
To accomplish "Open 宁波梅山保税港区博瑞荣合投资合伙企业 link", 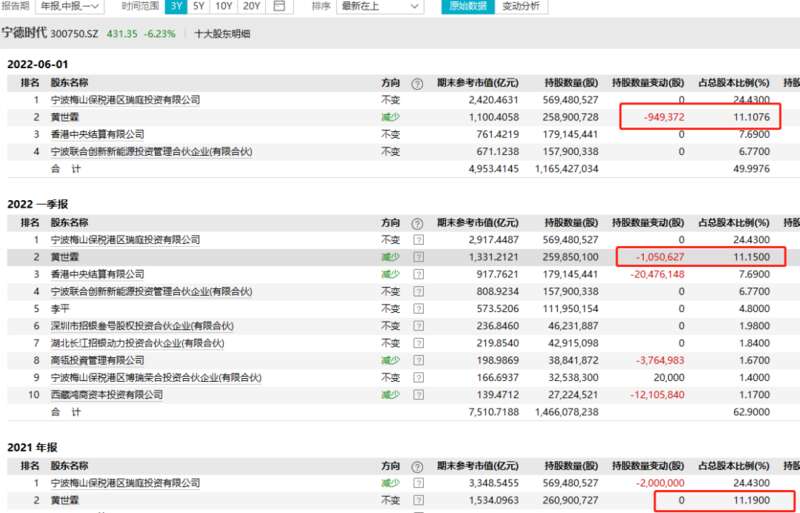I will [x=156, y=378].
